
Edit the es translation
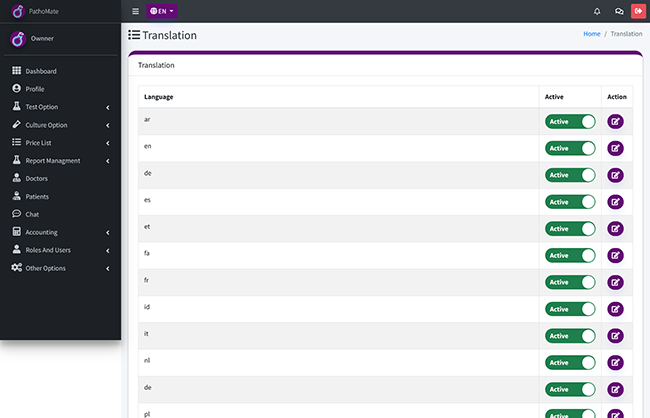(615, 202)
